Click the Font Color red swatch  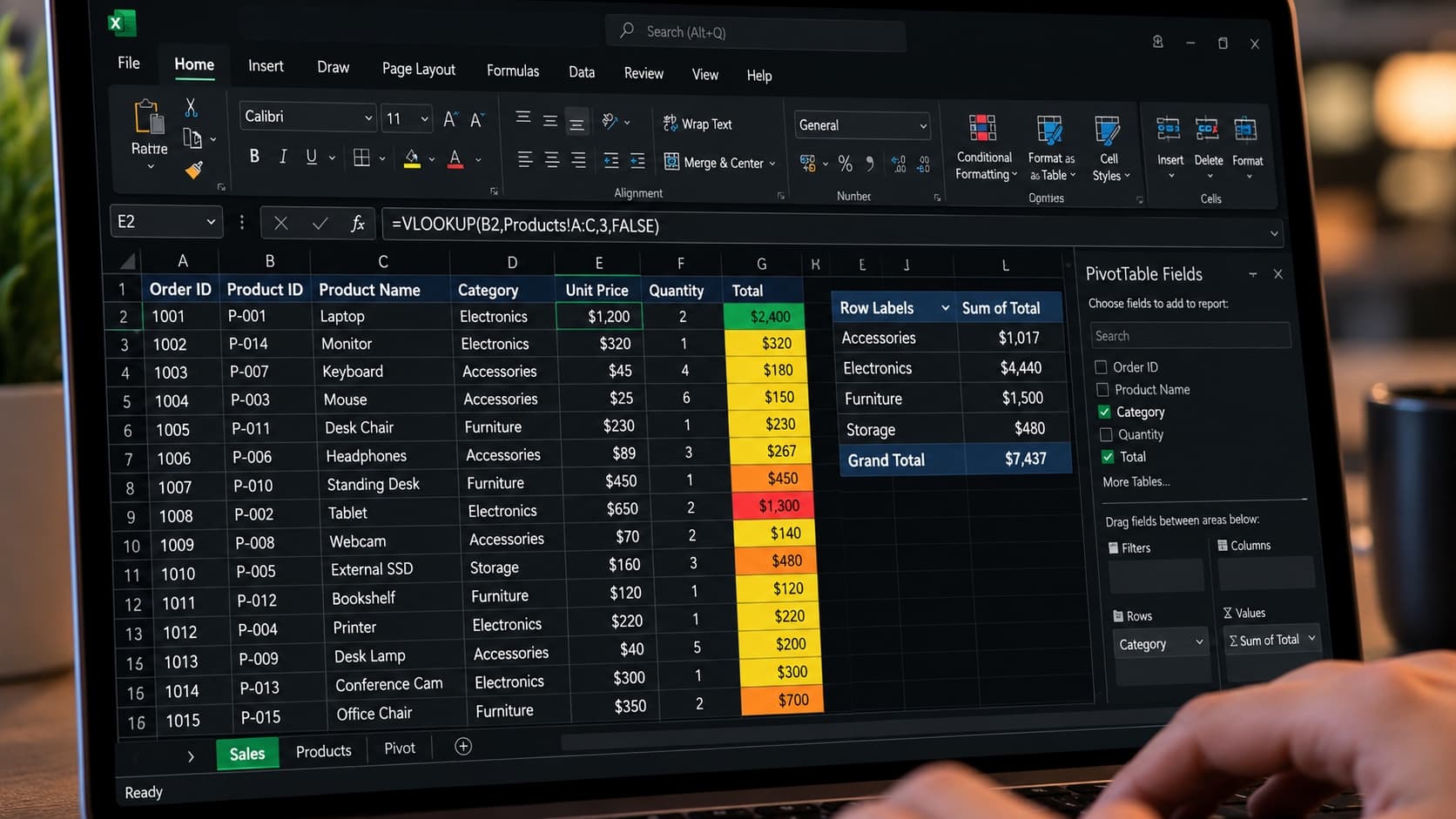click(455, 159)
